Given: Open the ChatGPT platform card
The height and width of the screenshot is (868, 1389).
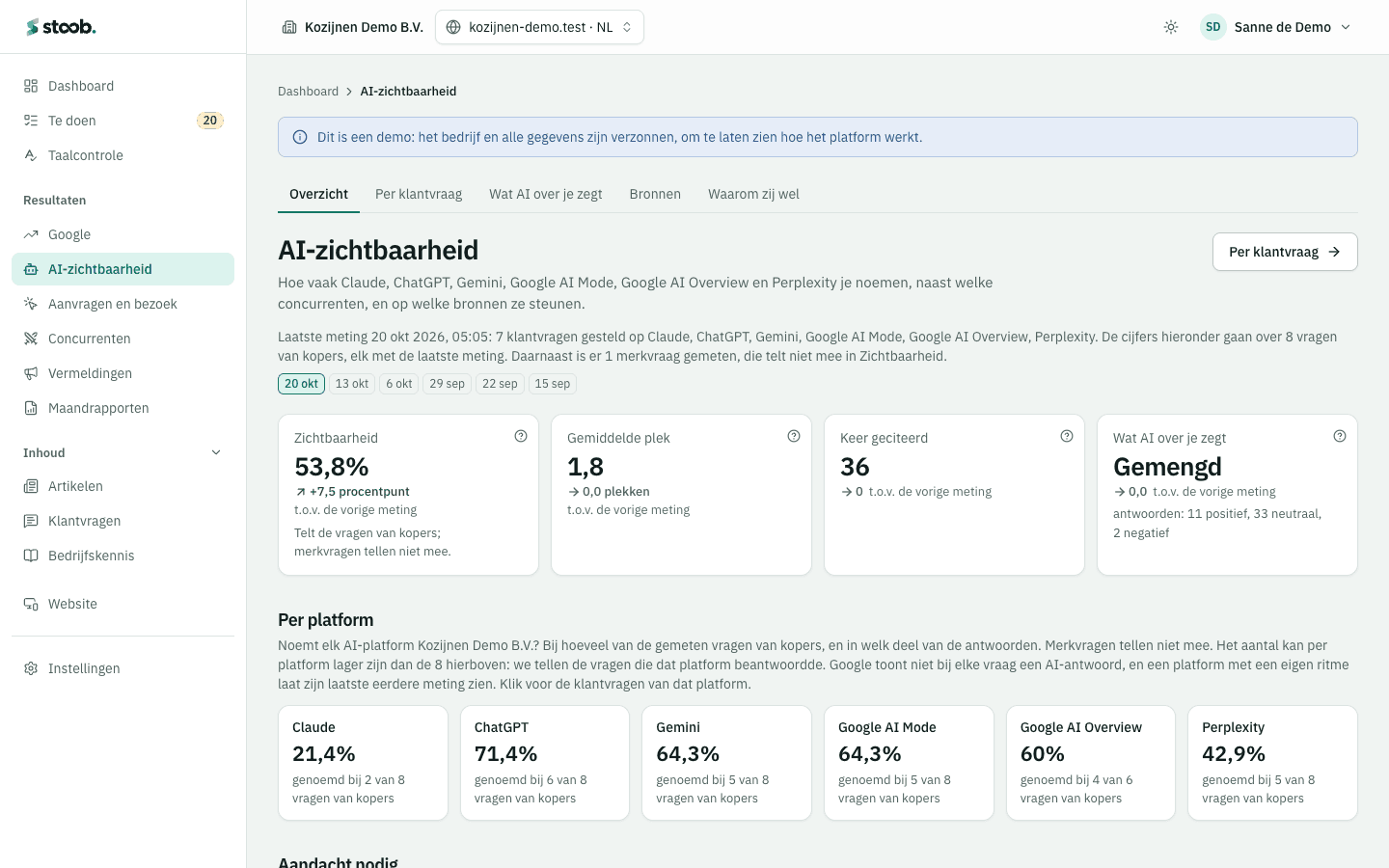Looking at the screenshot, I should click(x=545, y=763).
